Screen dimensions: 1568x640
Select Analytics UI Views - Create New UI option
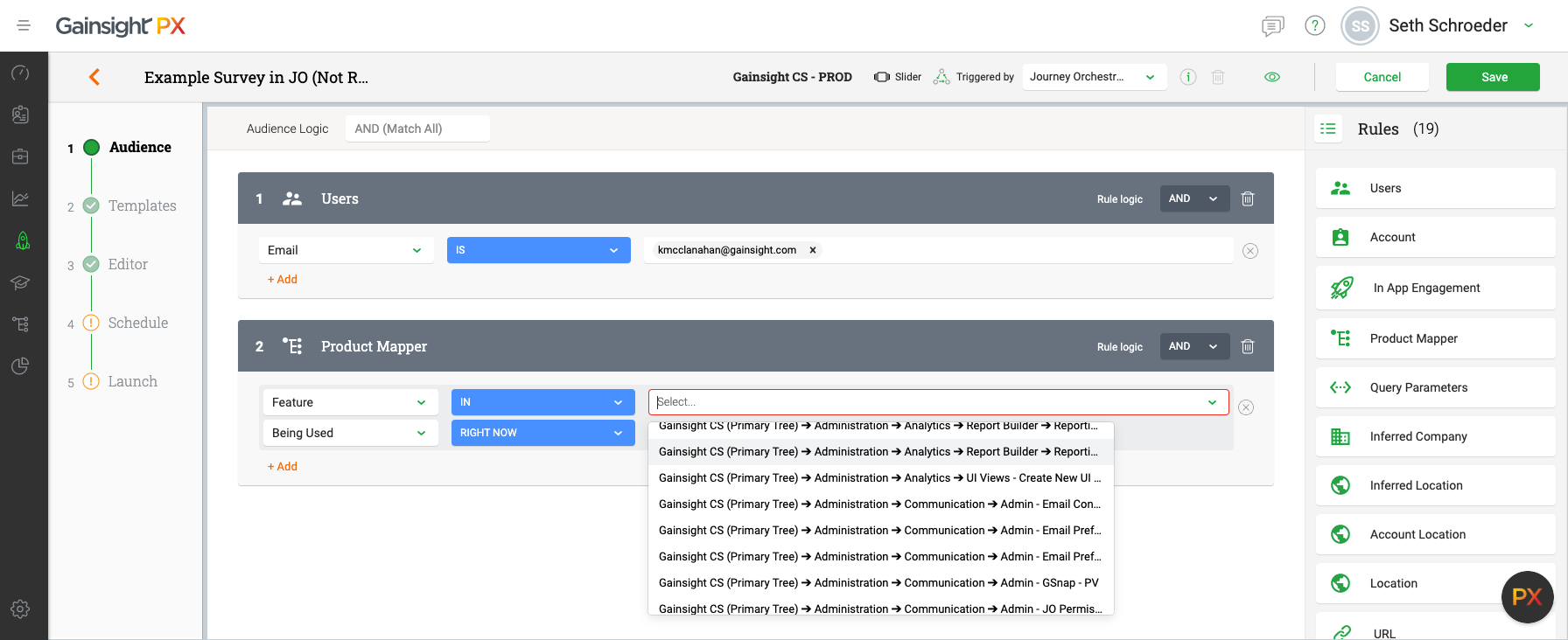point(881,478)
